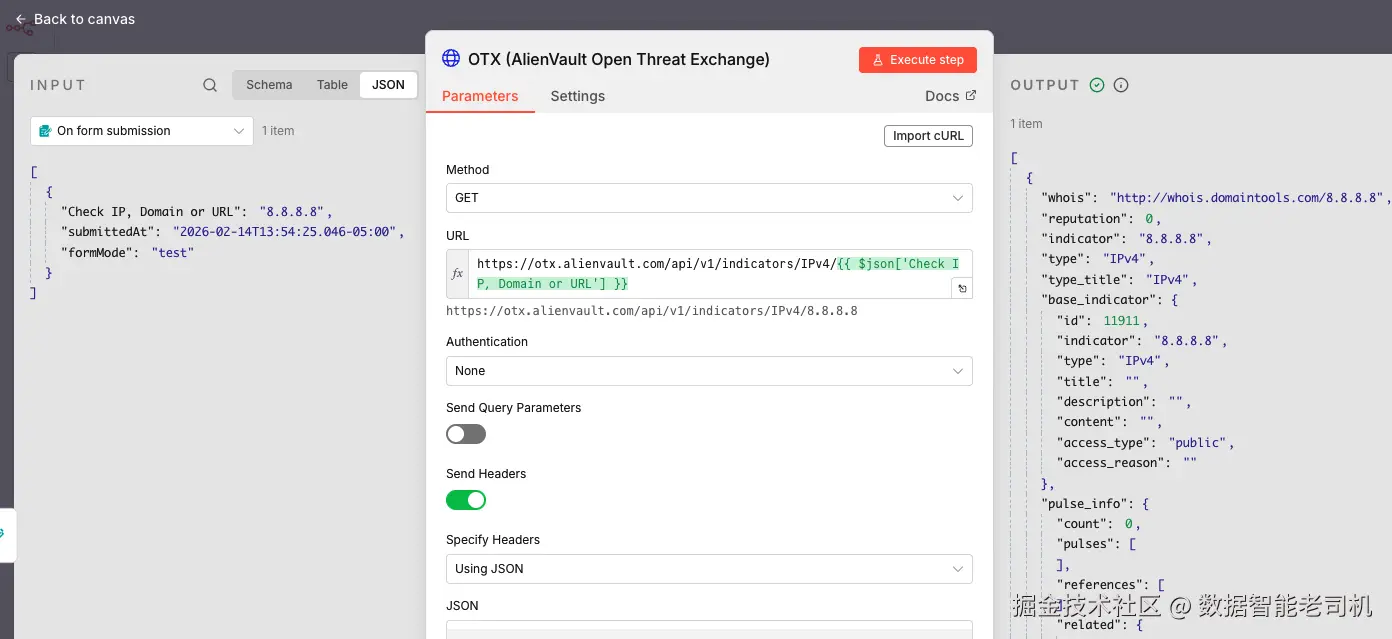The image size is (1392, 639).
Task: Switch input view to Schema
Action: pos(269,85)
